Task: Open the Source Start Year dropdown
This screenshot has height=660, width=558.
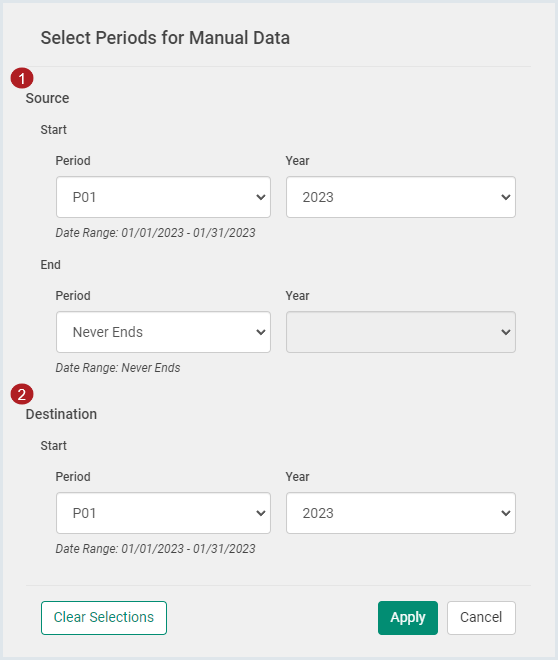Action: click(x=401, y=197)
